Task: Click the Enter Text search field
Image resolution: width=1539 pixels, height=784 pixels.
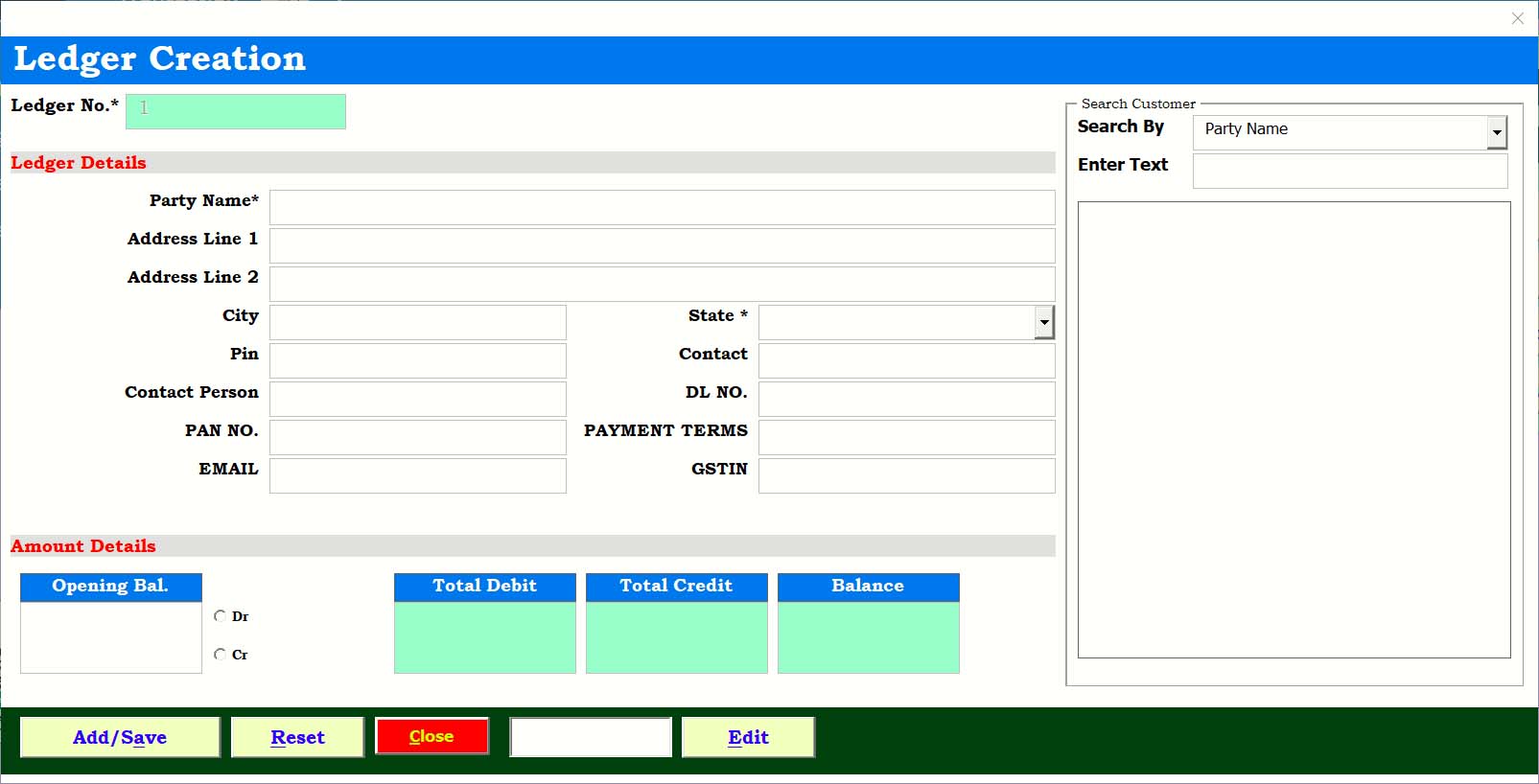Action: pyautogui.click(x=1349, y=172)
